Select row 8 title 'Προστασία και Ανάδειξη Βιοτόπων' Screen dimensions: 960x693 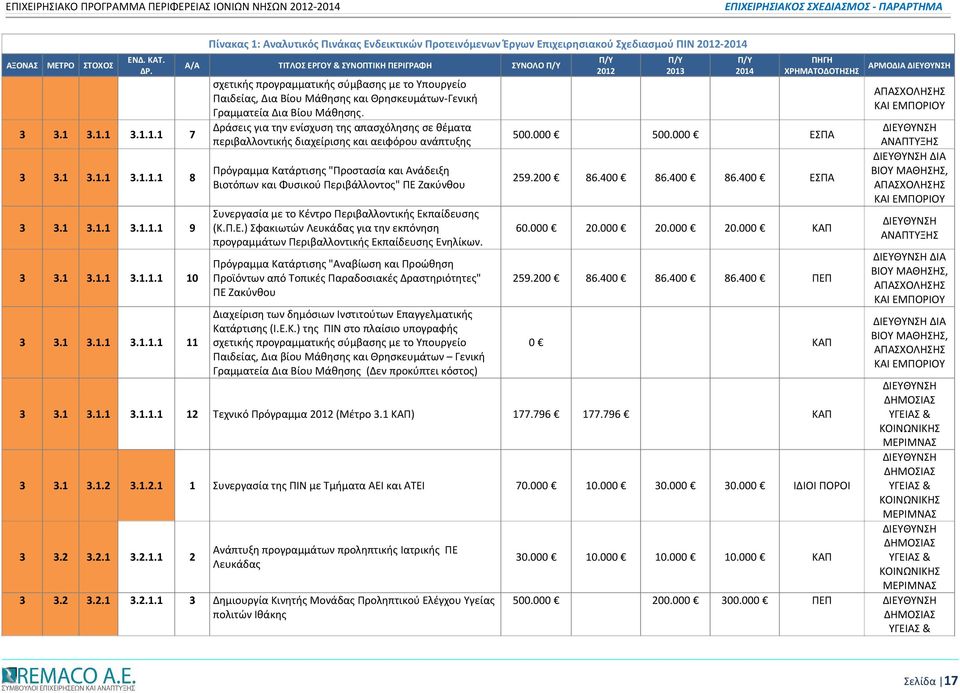pyautogui.click(x=339, y=178)
